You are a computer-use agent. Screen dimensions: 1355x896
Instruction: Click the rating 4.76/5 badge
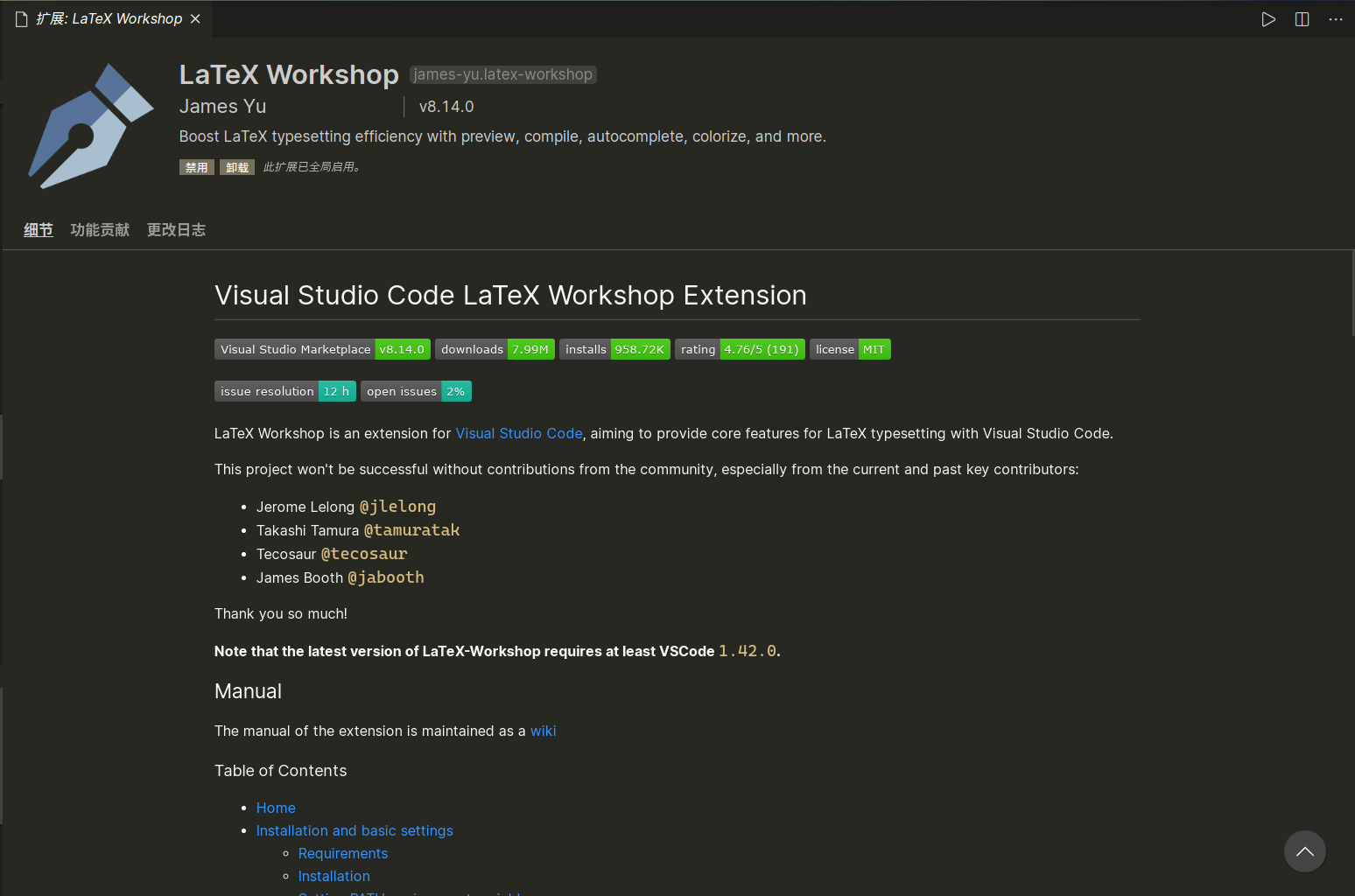[x=740, y=349]
